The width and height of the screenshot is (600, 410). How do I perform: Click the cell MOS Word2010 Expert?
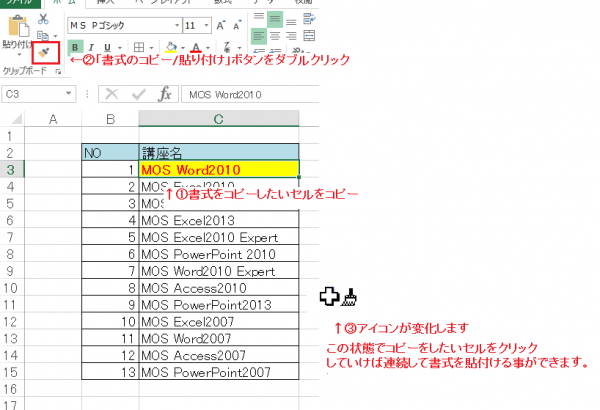click(x=218, y=271)
